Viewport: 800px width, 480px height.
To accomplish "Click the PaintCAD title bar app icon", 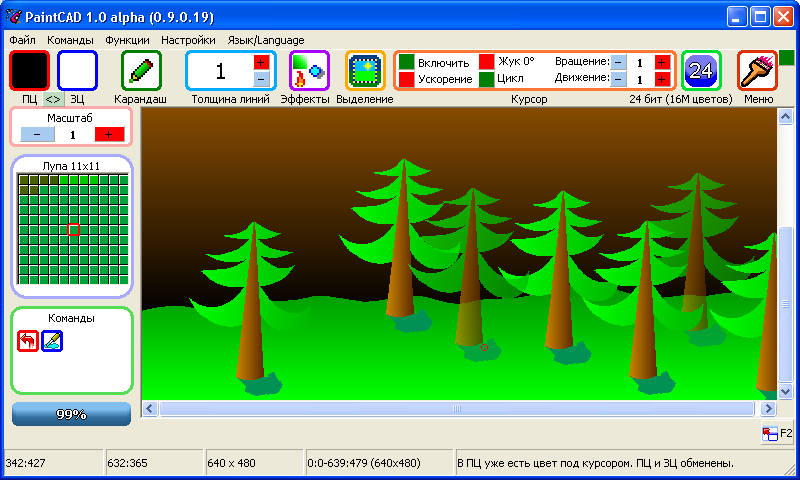I will click(14, 17).
